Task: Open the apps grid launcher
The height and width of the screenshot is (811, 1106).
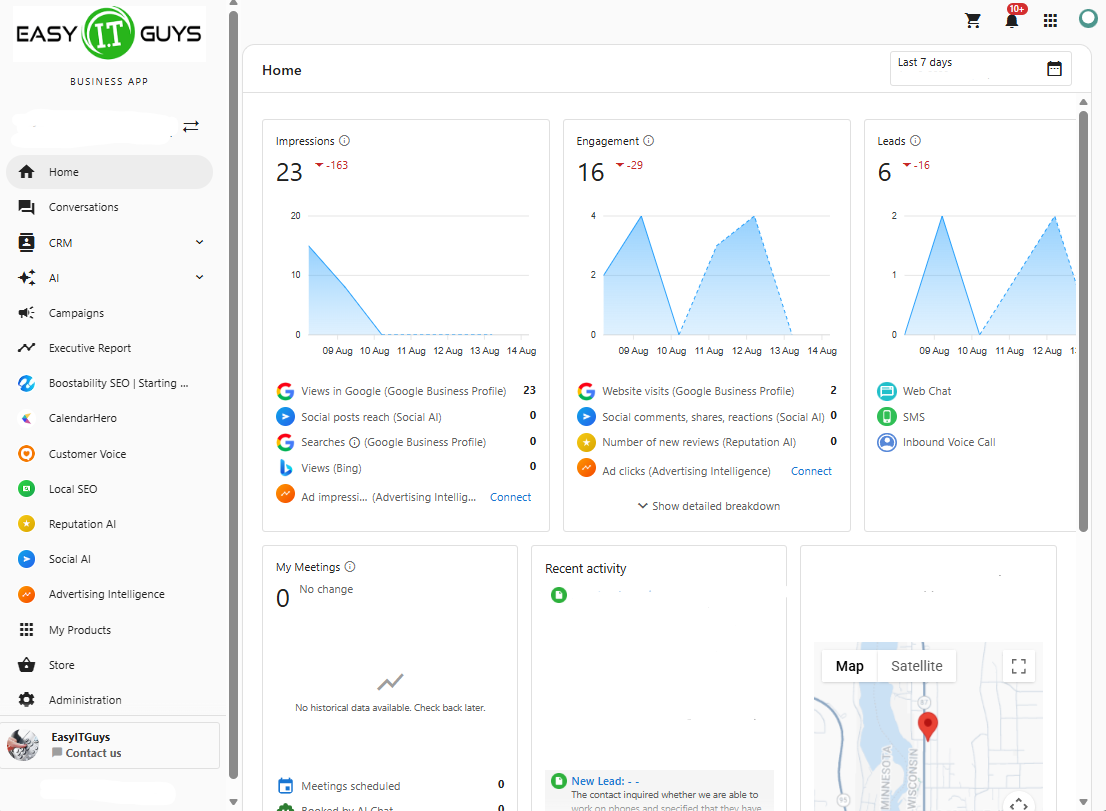Action: click(x=1050, y=20)
